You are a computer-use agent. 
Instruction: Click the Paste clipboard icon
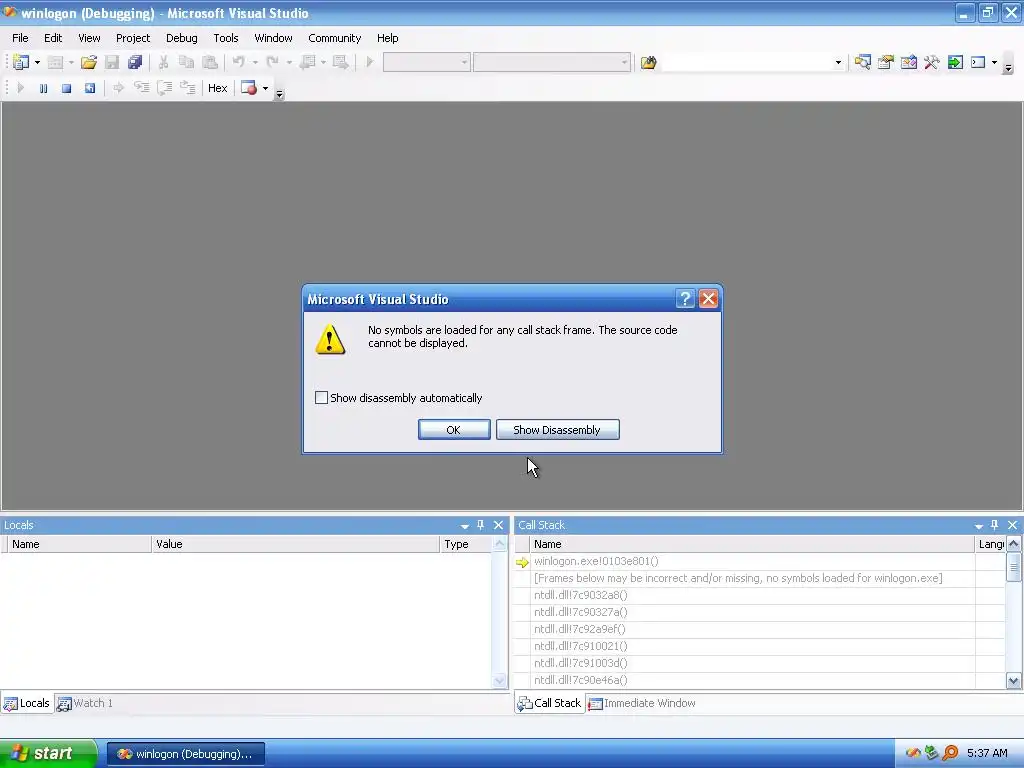[210, 62]
